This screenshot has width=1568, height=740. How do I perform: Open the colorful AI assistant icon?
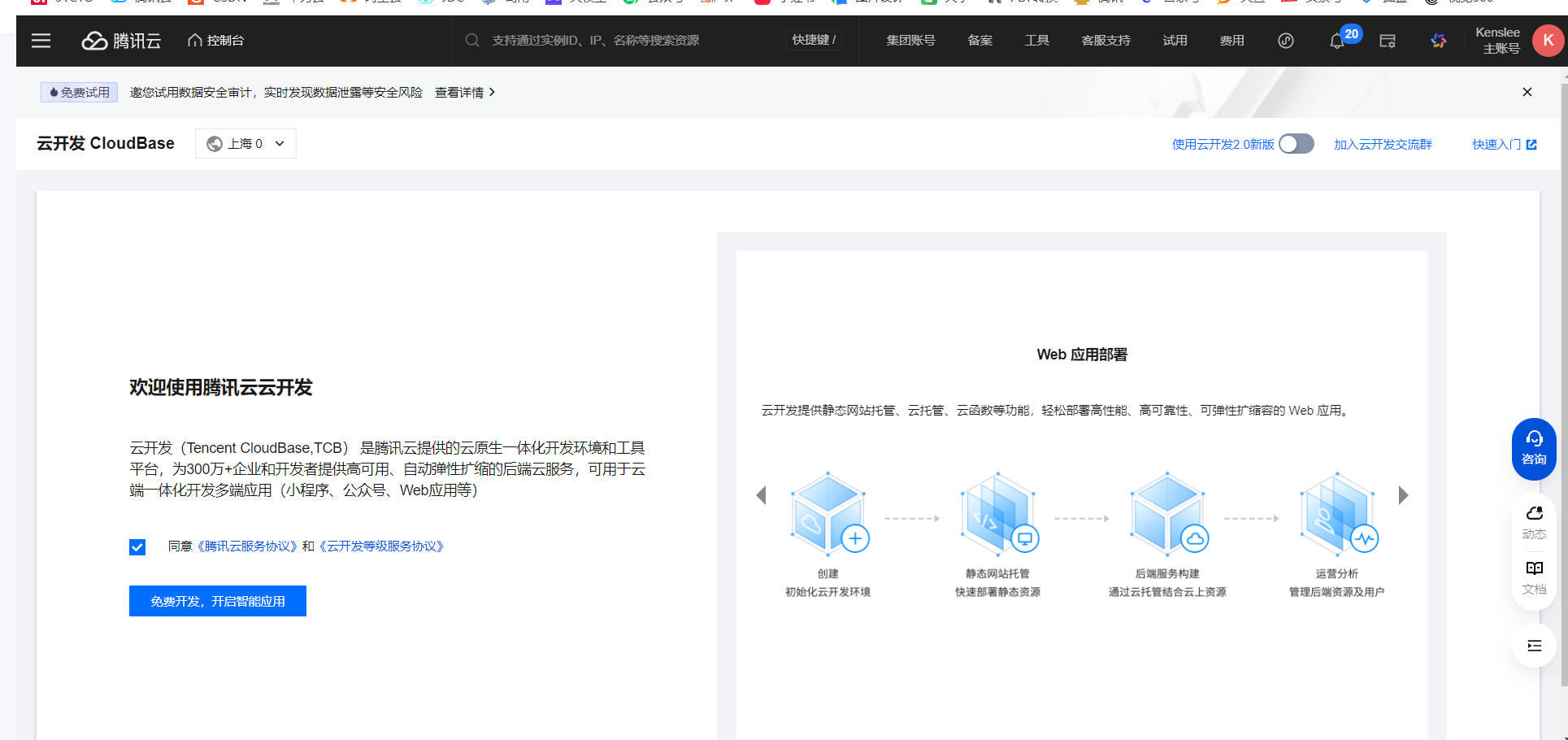click(1439, 41)
